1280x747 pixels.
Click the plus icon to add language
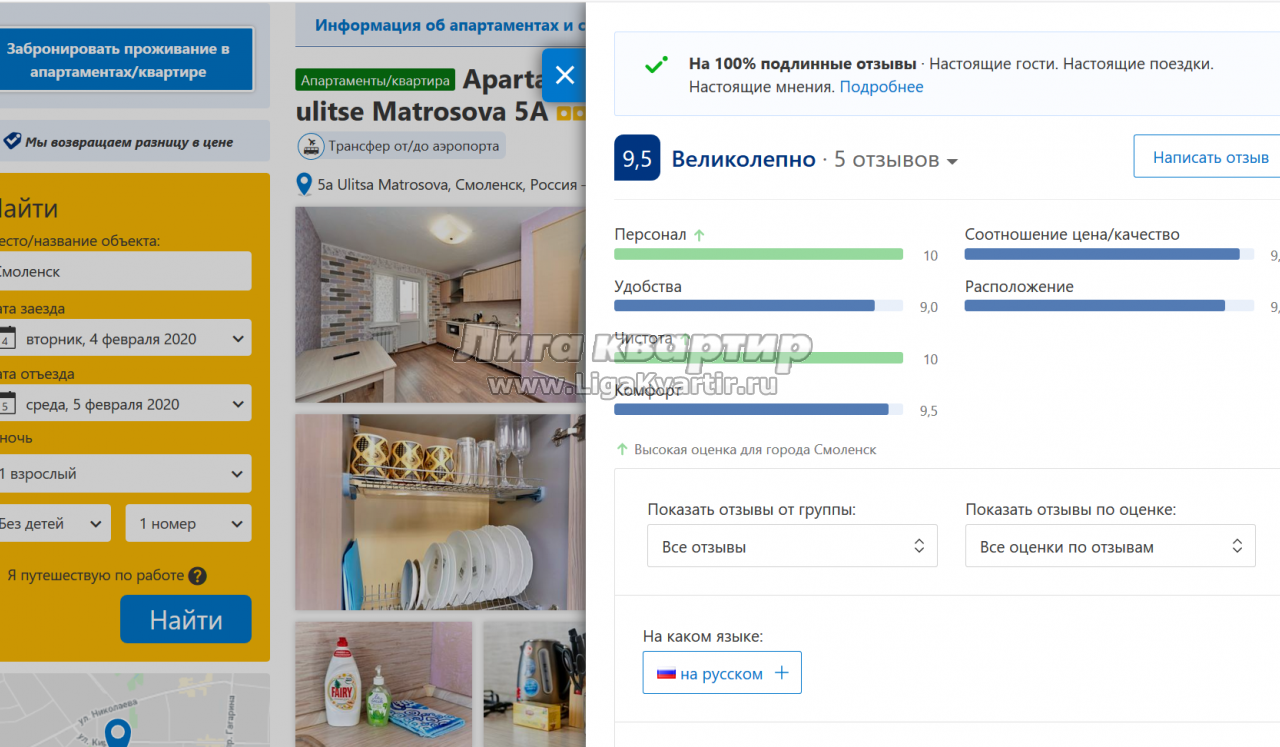[782, 673]
